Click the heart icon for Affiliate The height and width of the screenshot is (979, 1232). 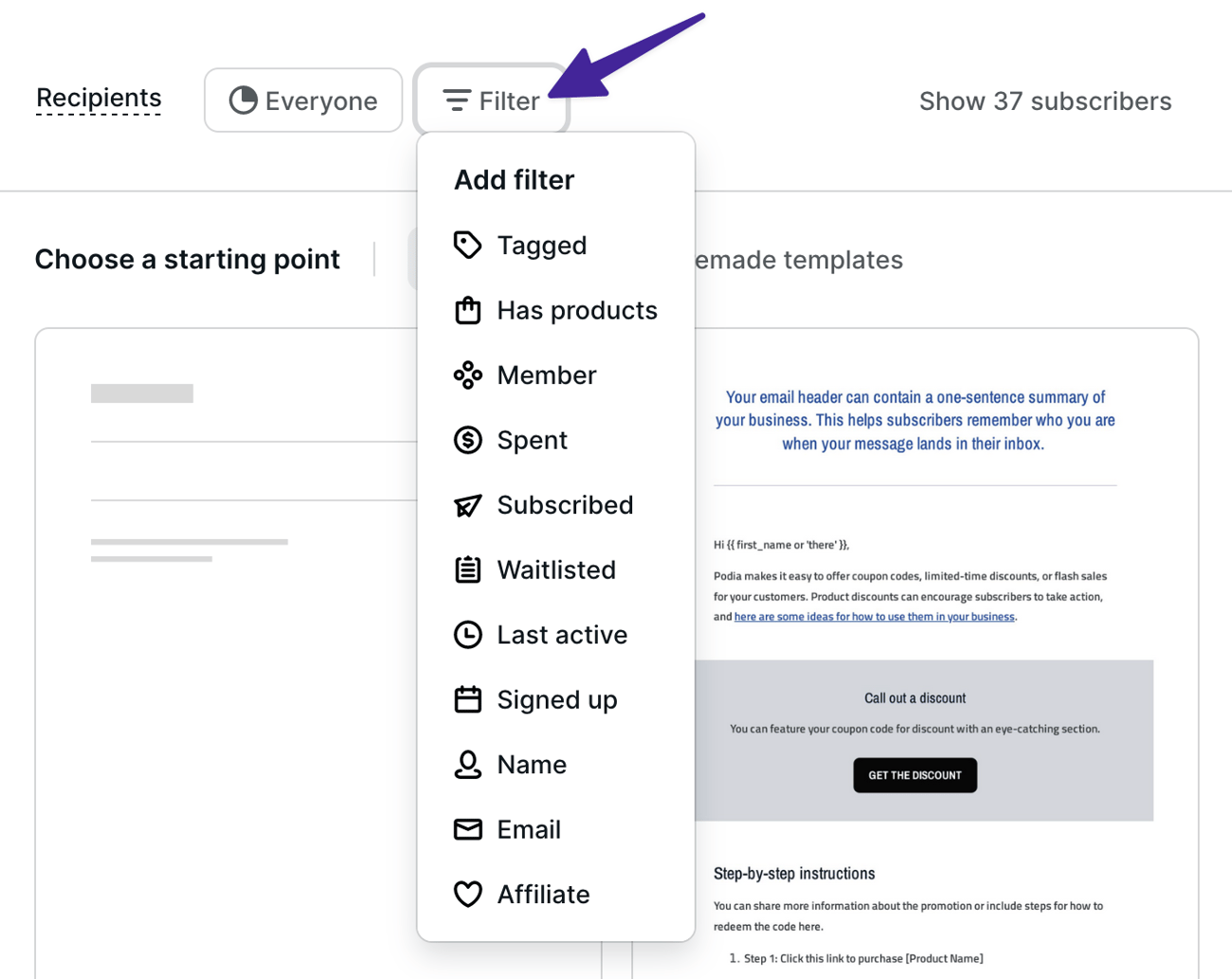pos(467,894)
